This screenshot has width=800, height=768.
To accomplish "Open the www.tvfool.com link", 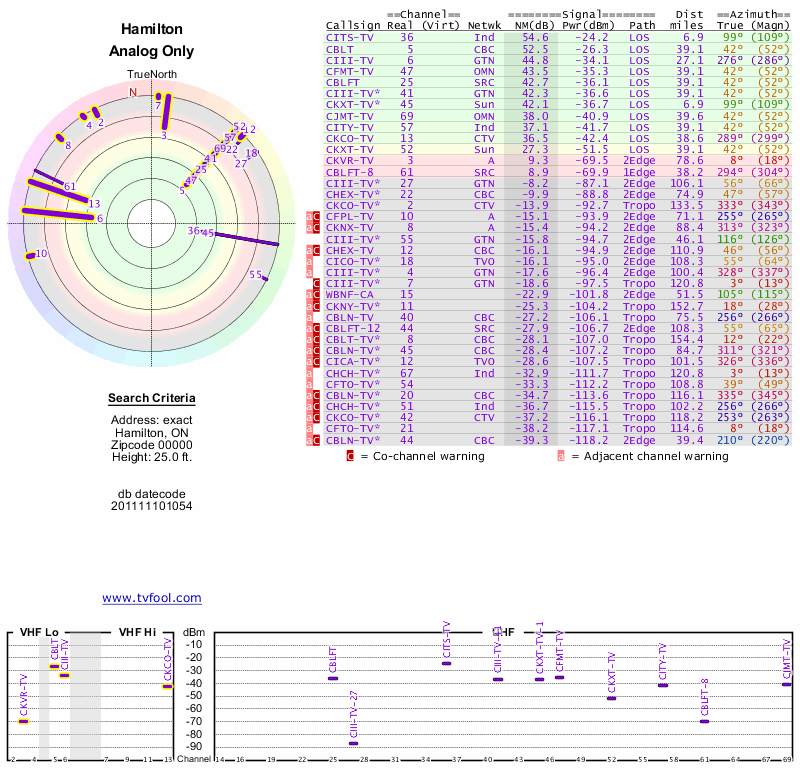I will [152, 598].
